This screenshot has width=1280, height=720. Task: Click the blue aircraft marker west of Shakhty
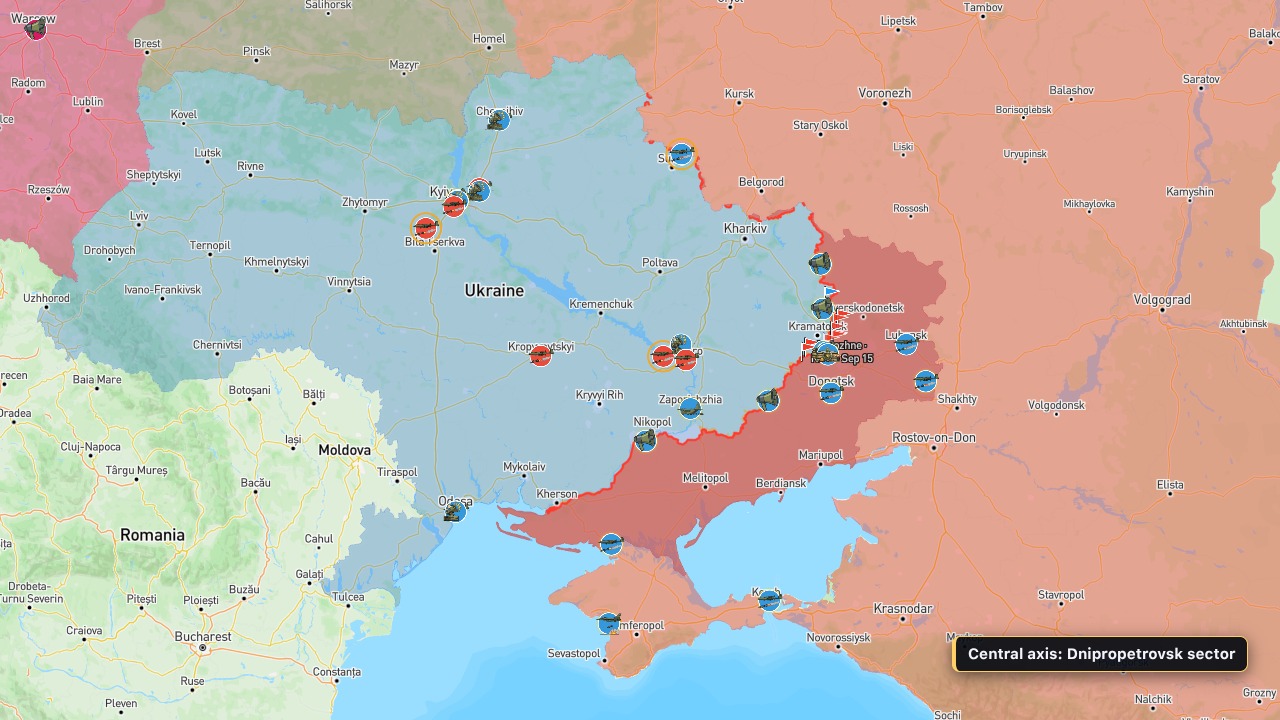[x=926, y=381]
